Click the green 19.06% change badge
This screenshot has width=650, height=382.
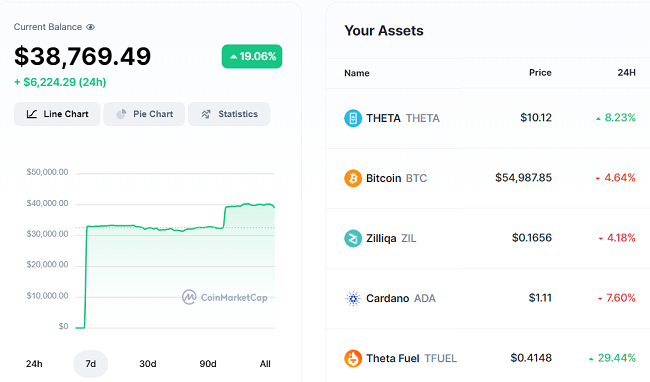coord(252,56)
